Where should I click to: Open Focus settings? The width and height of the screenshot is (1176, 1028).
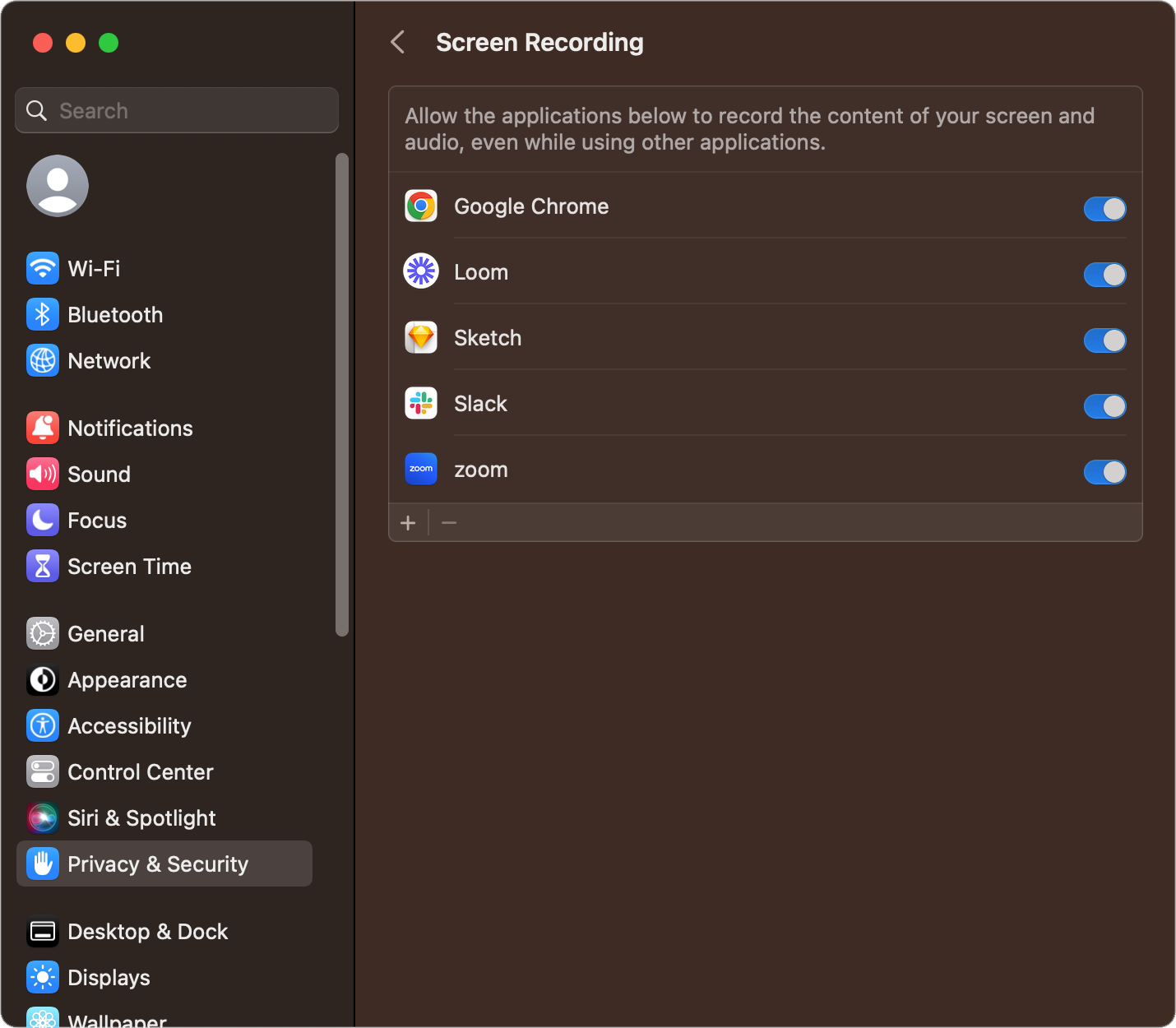tap(164, 520)
